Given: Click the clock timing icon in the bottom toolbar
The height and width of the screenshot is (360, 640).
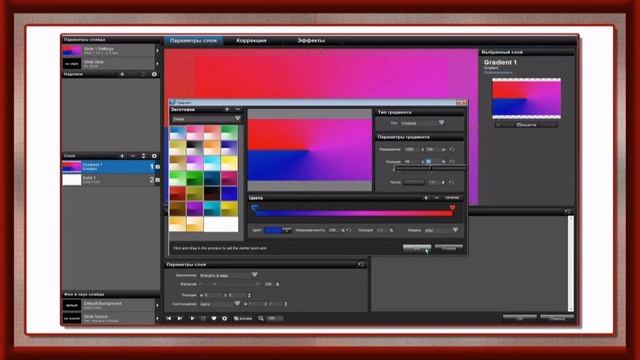Looking at the screenshot, I should (x=203, y=318).
